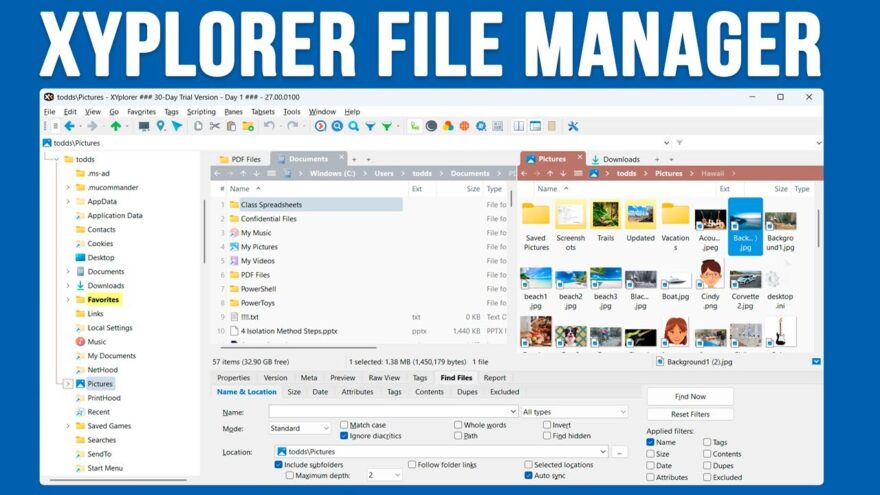Open the Hotlist map-pin toolbar icon

pos(161,126)
